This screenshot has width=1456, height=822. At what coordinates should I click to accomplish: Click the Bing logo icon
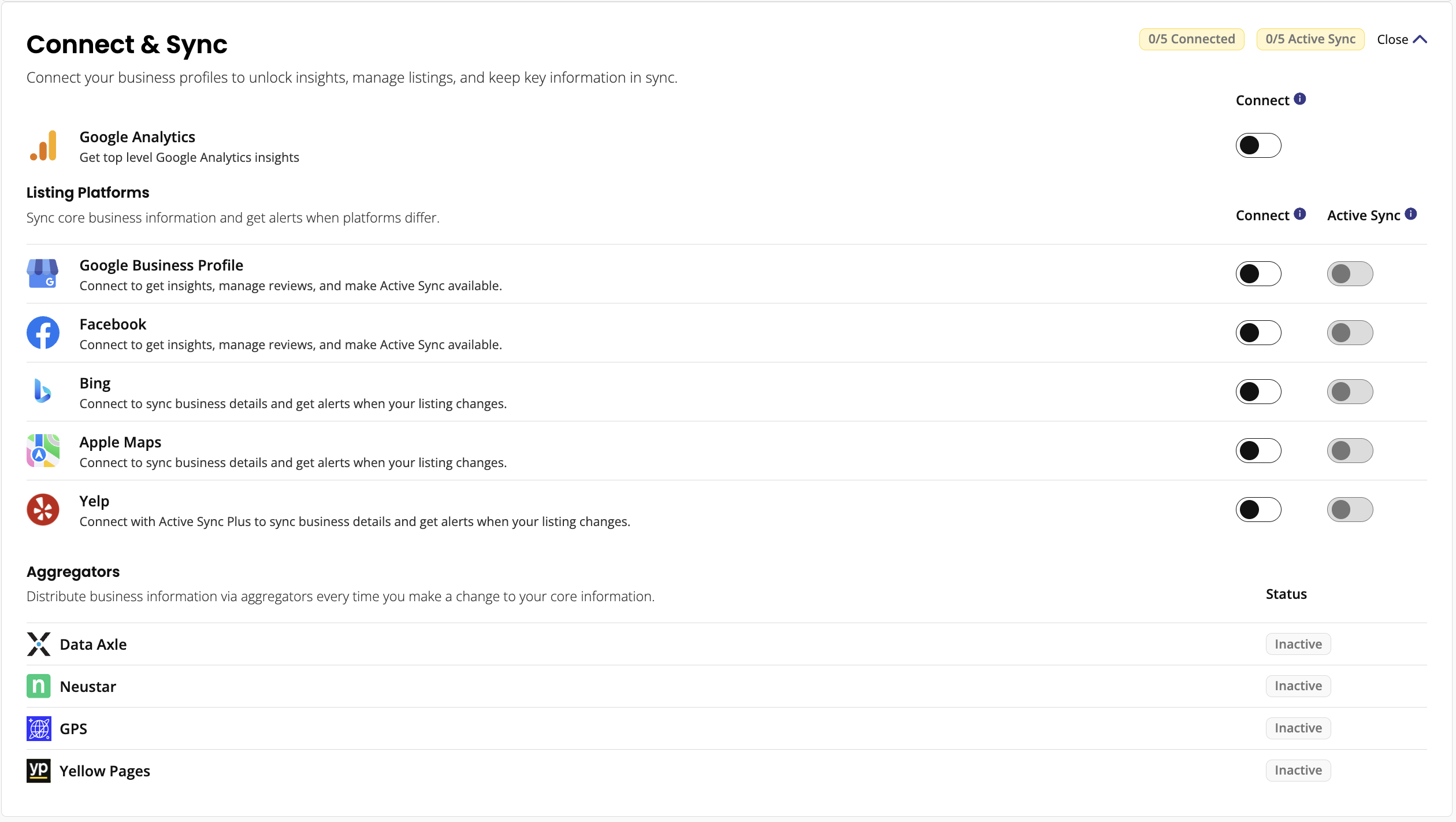coord(43,391)
